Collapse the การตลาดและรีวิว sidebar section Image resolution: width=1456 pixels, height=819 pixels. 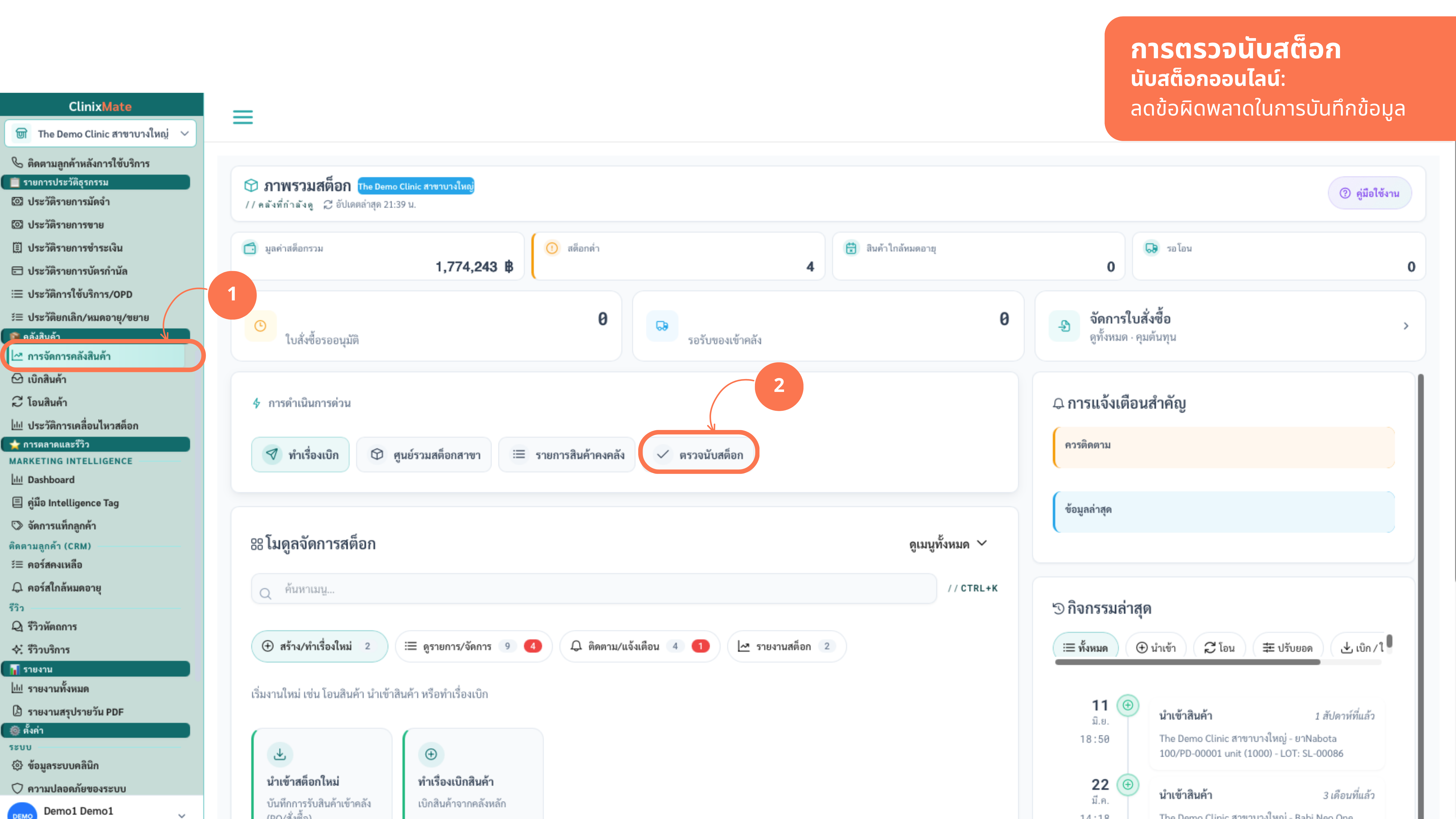(x=96, y=444)
